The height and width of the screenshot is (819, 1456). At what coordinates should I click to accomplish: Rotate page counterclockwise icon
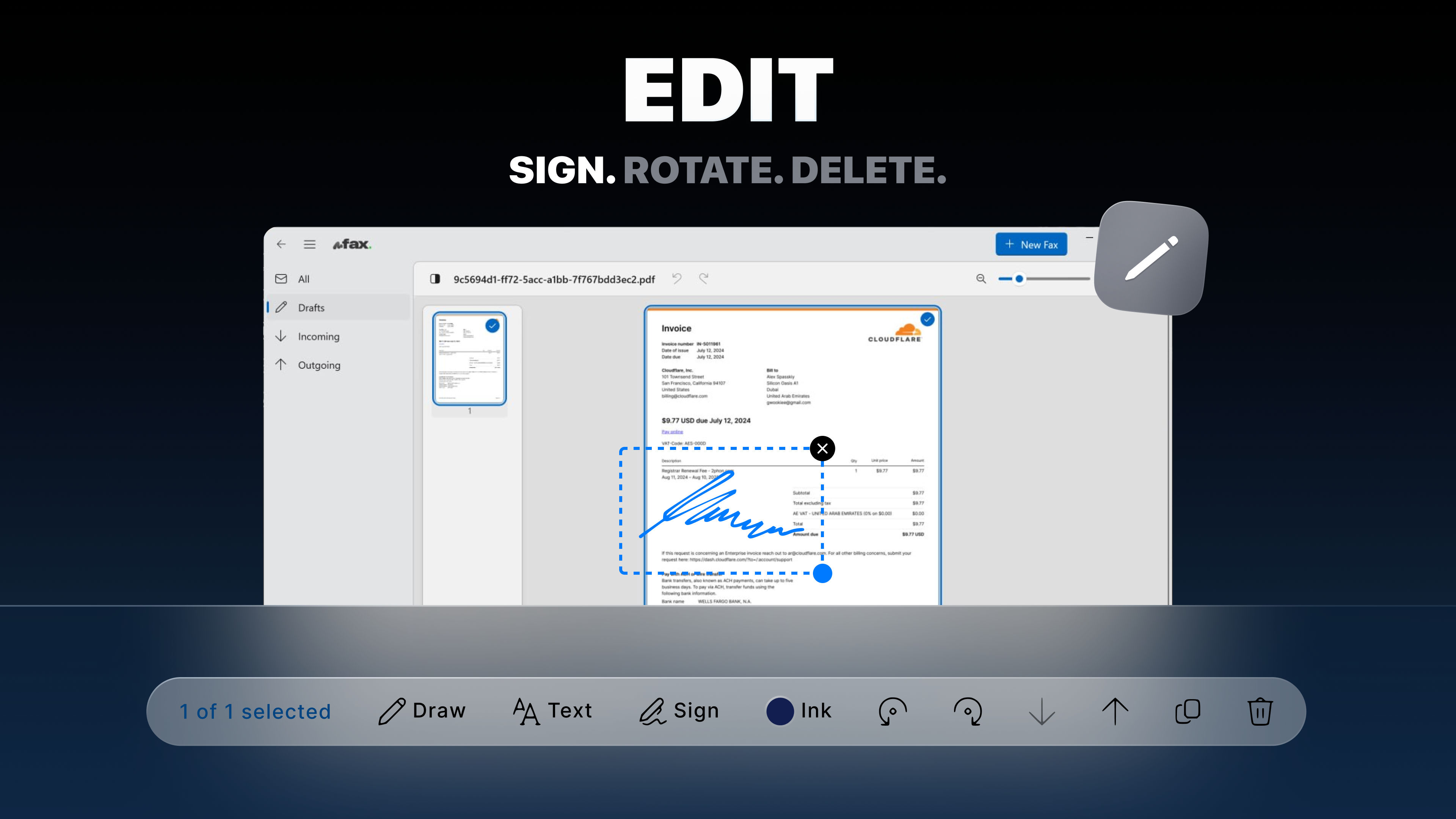(893, 711)
